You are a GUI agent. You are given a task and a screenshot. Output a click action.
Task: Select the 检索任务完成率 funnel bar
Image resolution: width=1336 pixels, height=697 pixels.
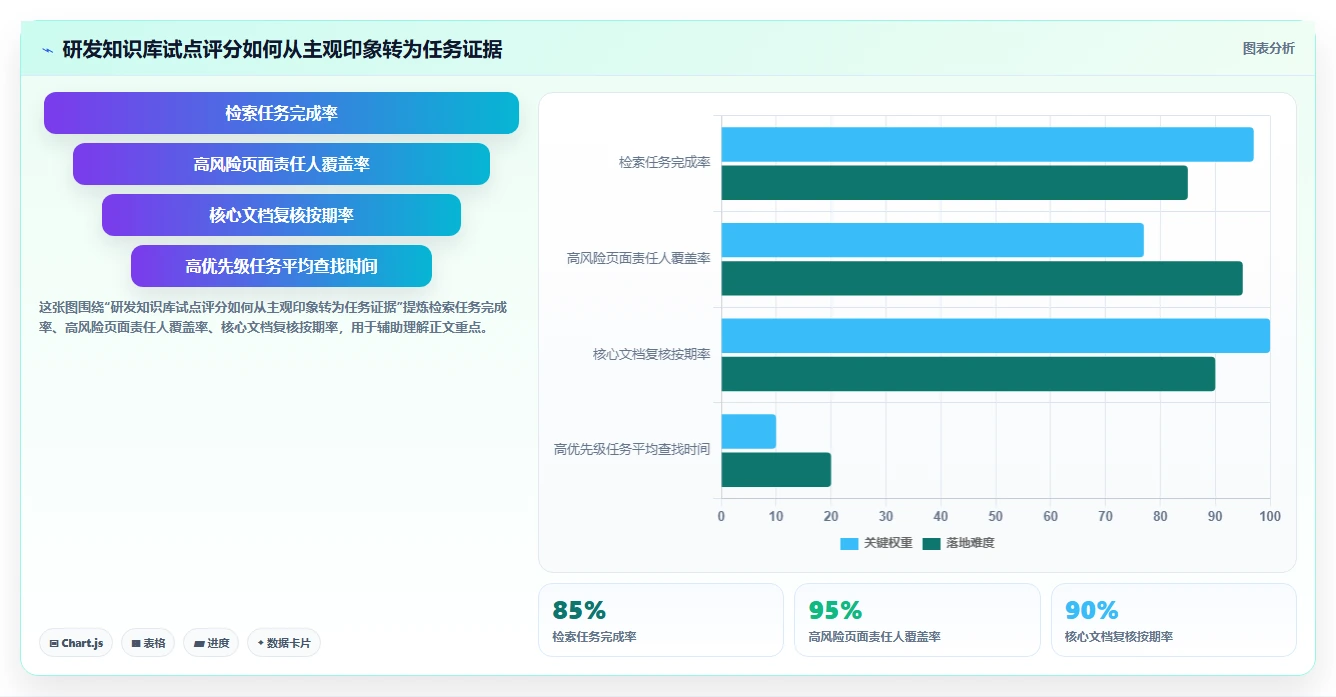(x=281, y=113)
